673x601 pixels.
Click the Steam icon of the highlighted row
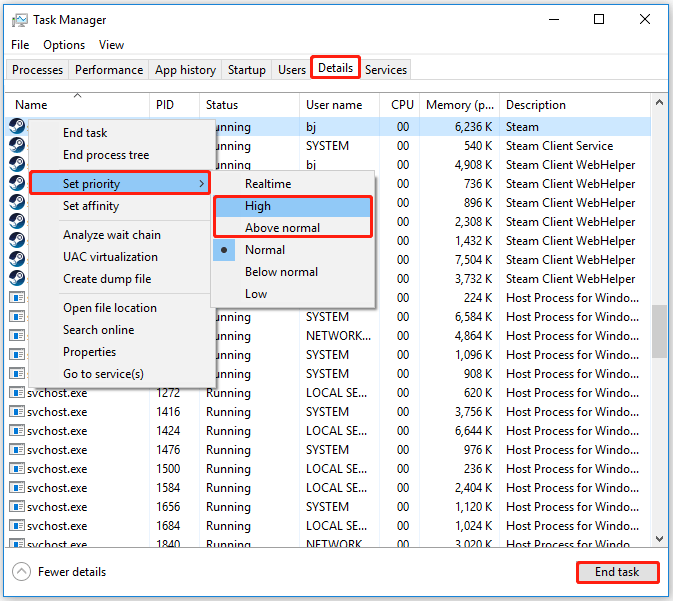(17, 127)
